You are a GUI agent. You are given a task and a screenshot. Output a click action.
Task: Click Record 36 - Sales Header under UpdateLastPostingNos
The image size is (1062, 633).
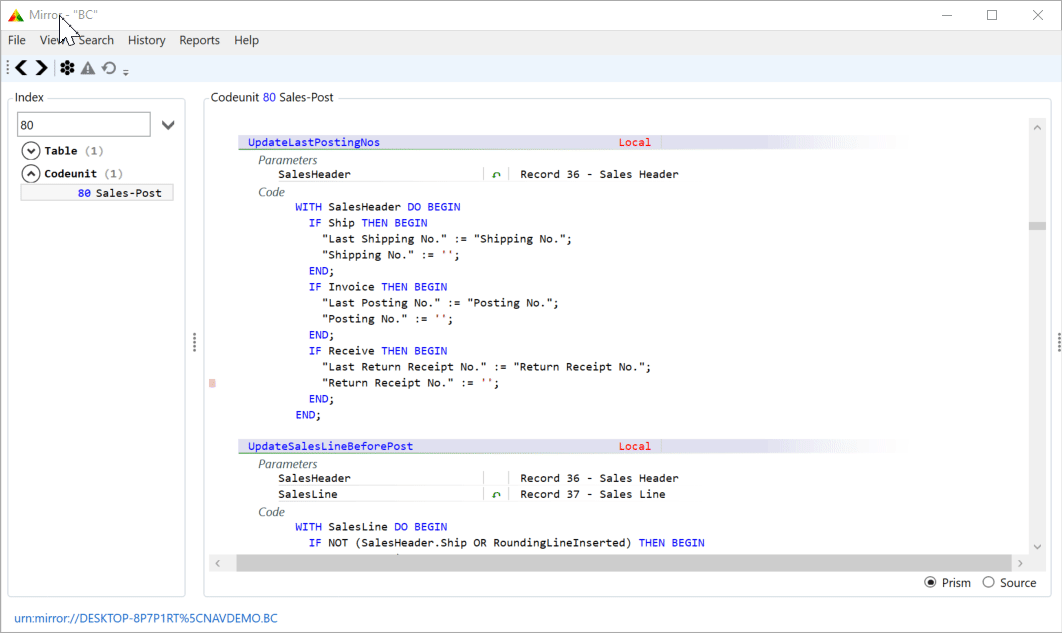(599, 175)
